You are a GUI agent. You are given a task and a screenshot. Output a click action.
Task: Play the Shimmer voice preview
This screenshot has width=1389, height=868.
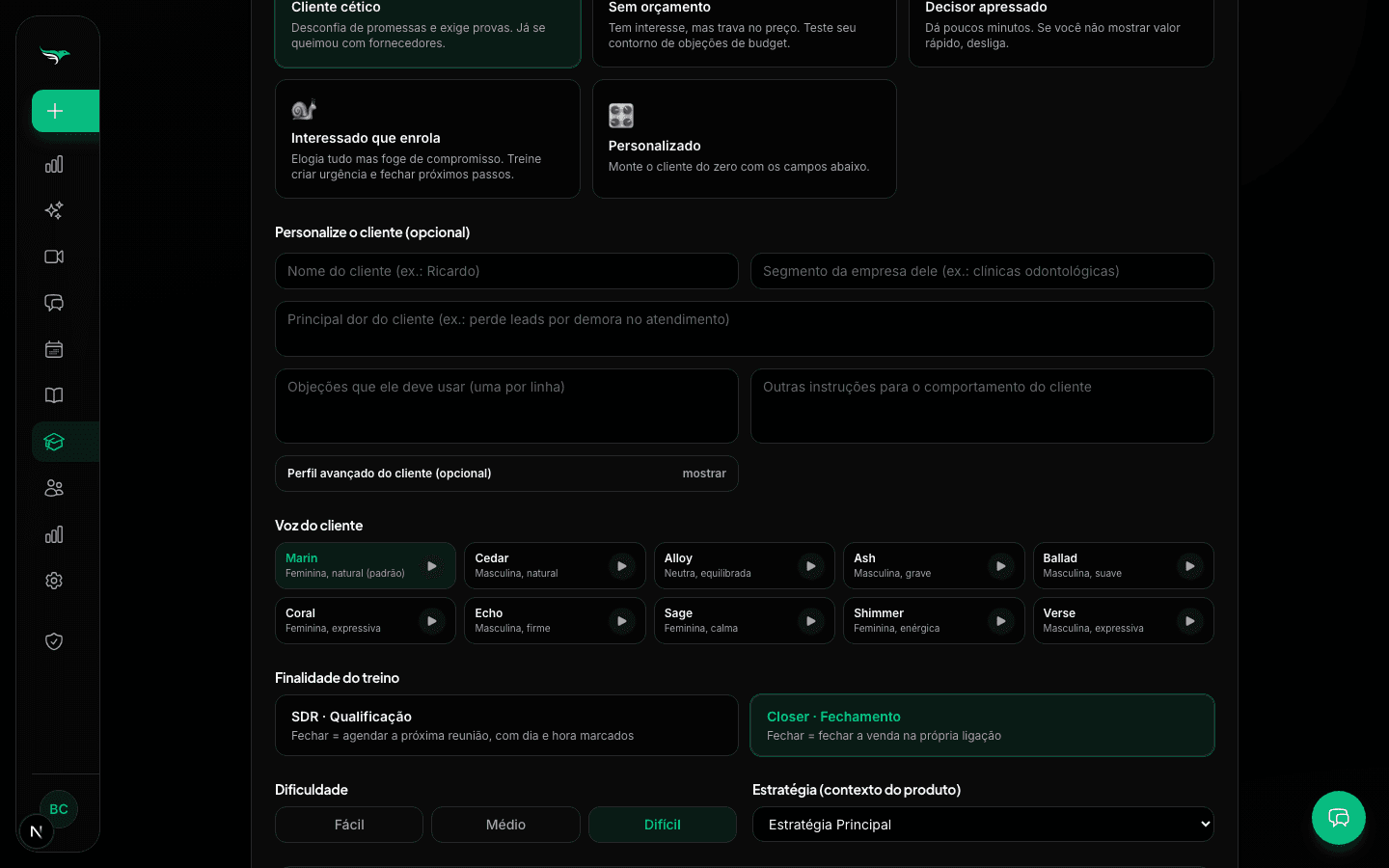1001,621
